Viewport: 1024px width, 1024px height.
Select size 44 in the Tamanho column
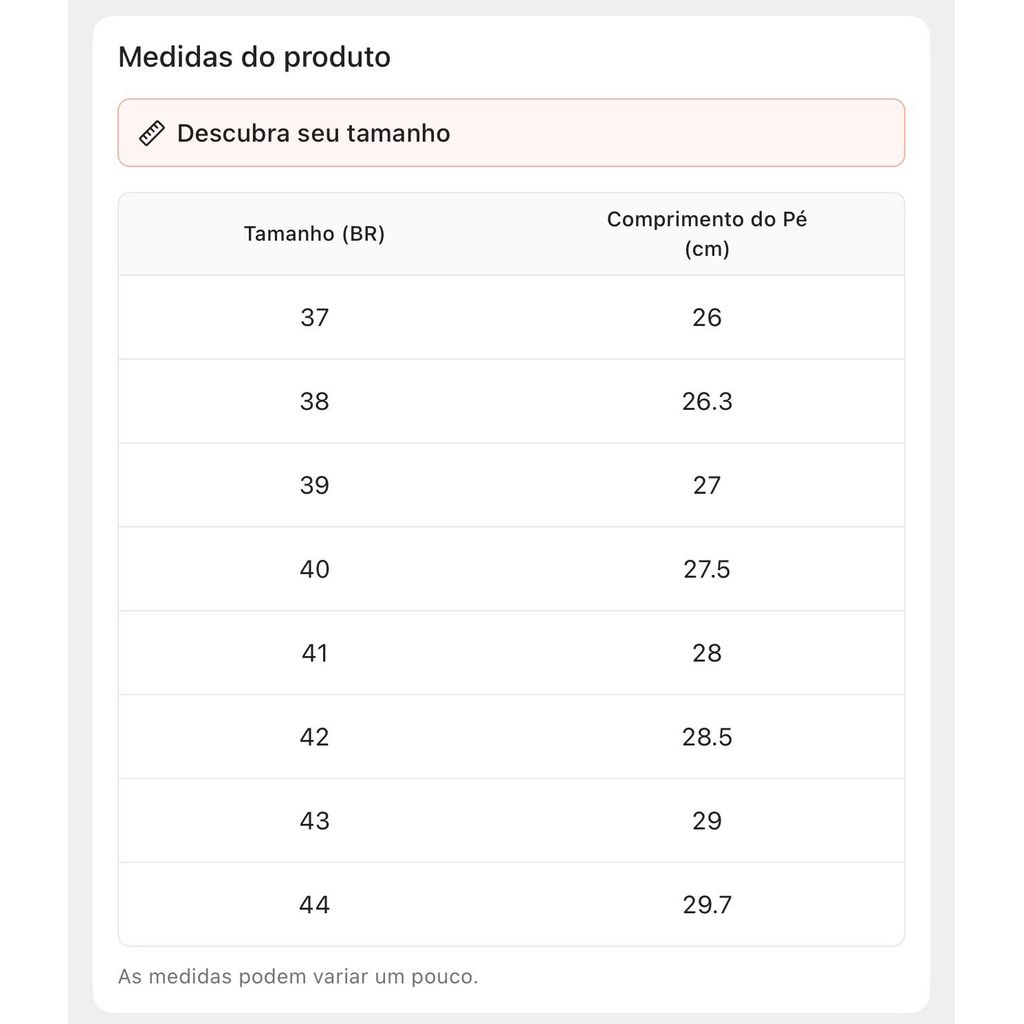pyautogui.click(x=314, y=906)
